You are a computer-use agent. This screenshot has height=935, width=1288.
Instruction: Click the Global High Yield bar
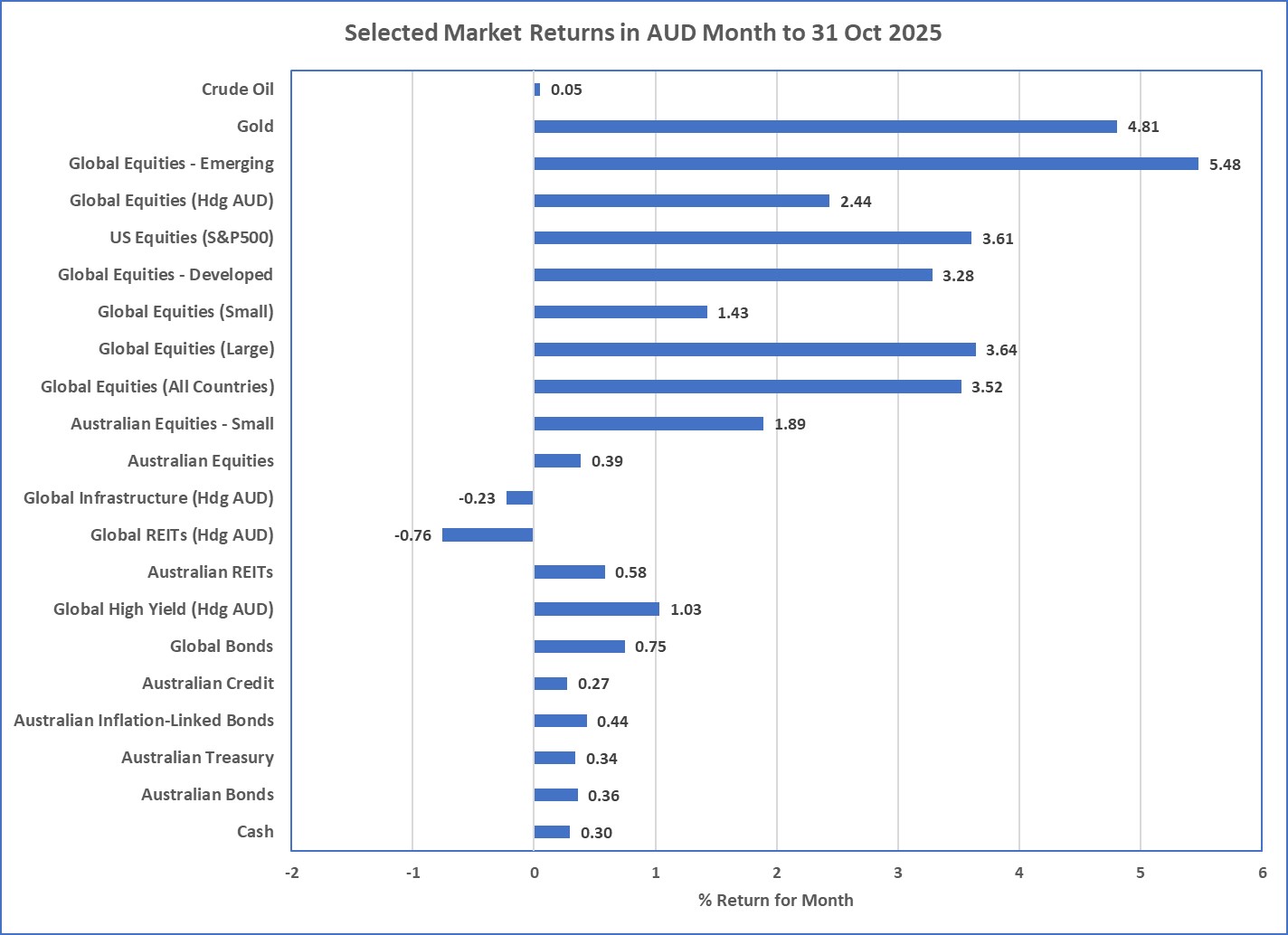point(596,609)
